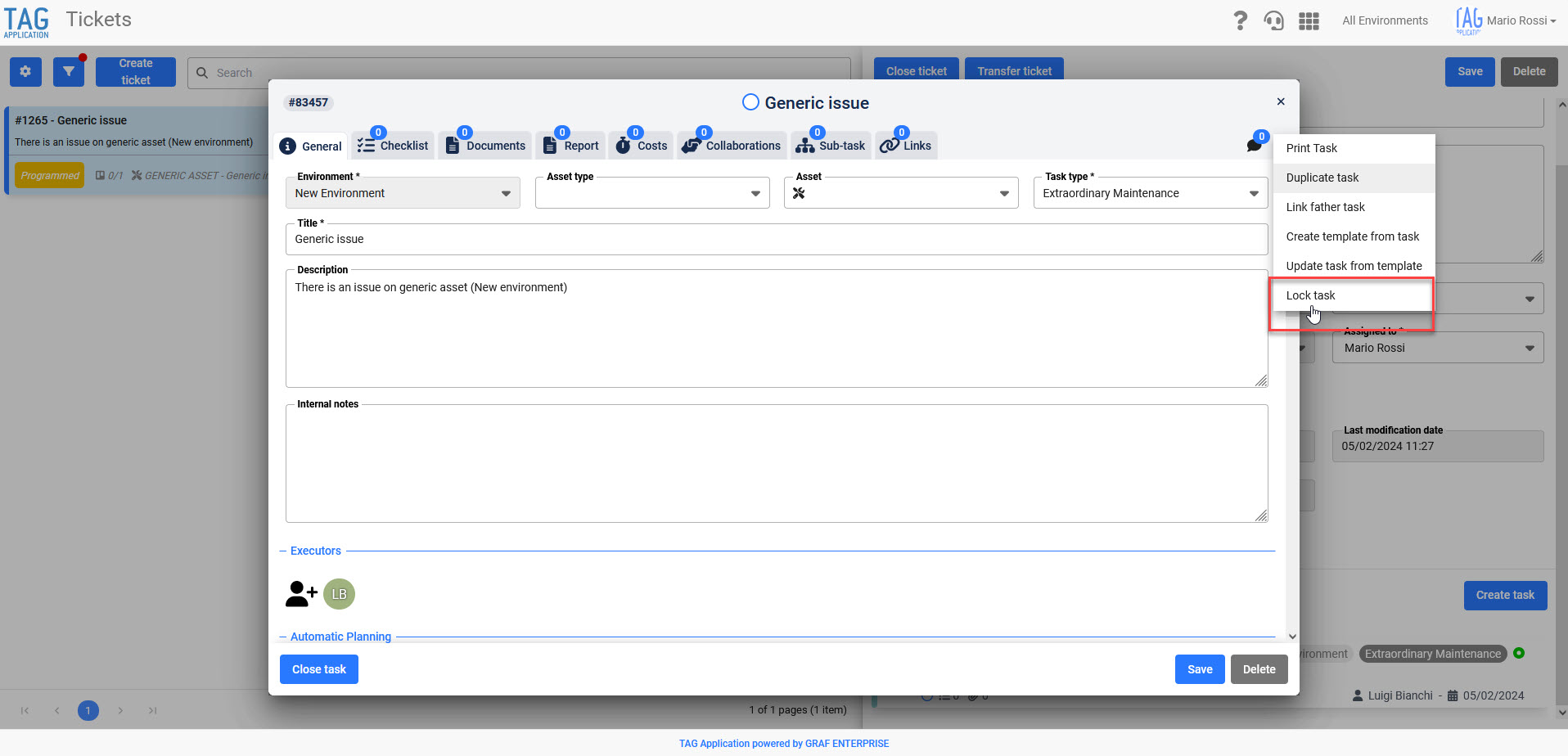Image resolution: width=1568 pixels, height=756 pixels.
Task: Select Duplicate task from the menu
Action: tap(1322, 178)
